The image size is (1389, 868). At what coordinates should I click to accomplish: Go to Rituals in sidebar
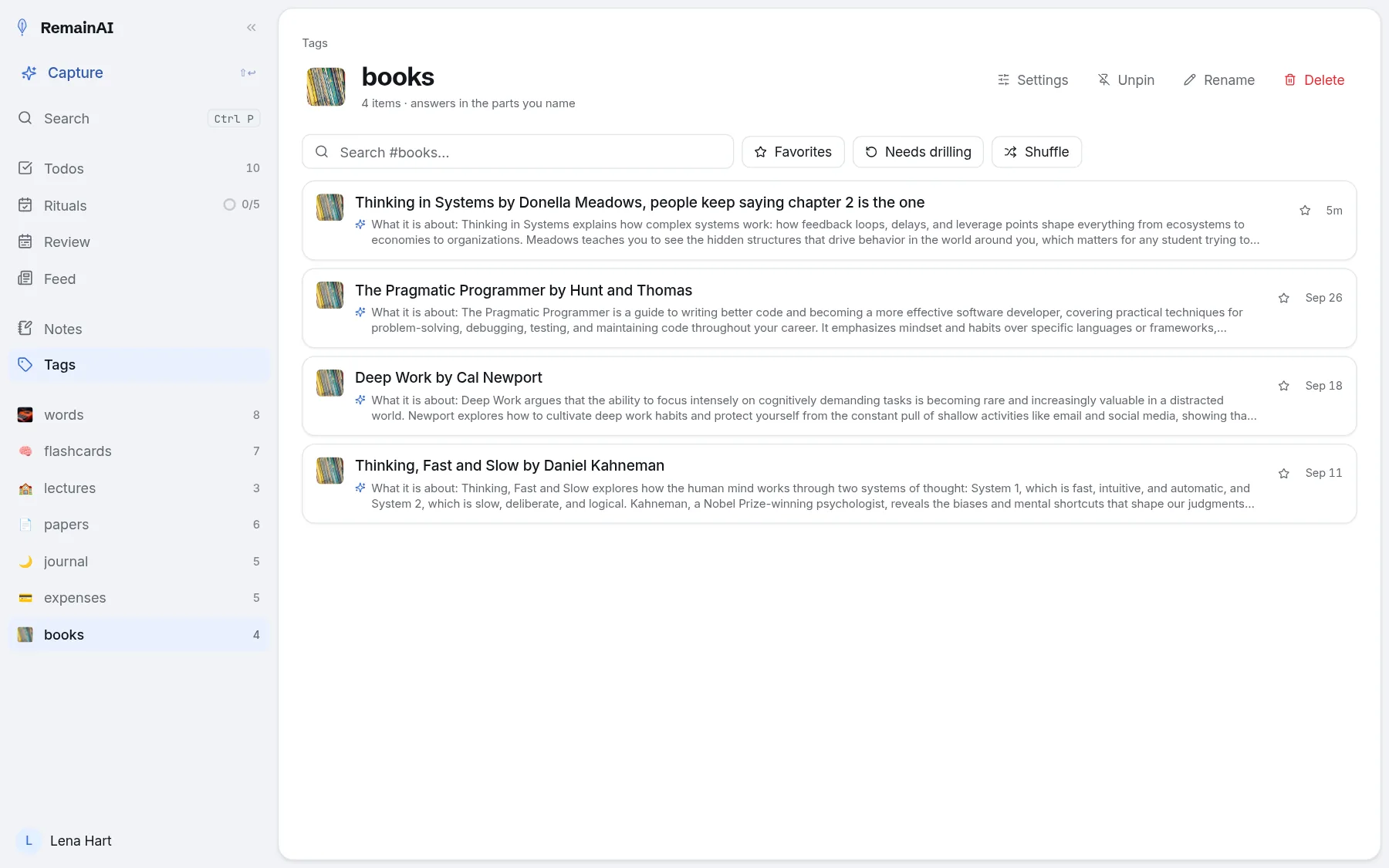point(139,205)
